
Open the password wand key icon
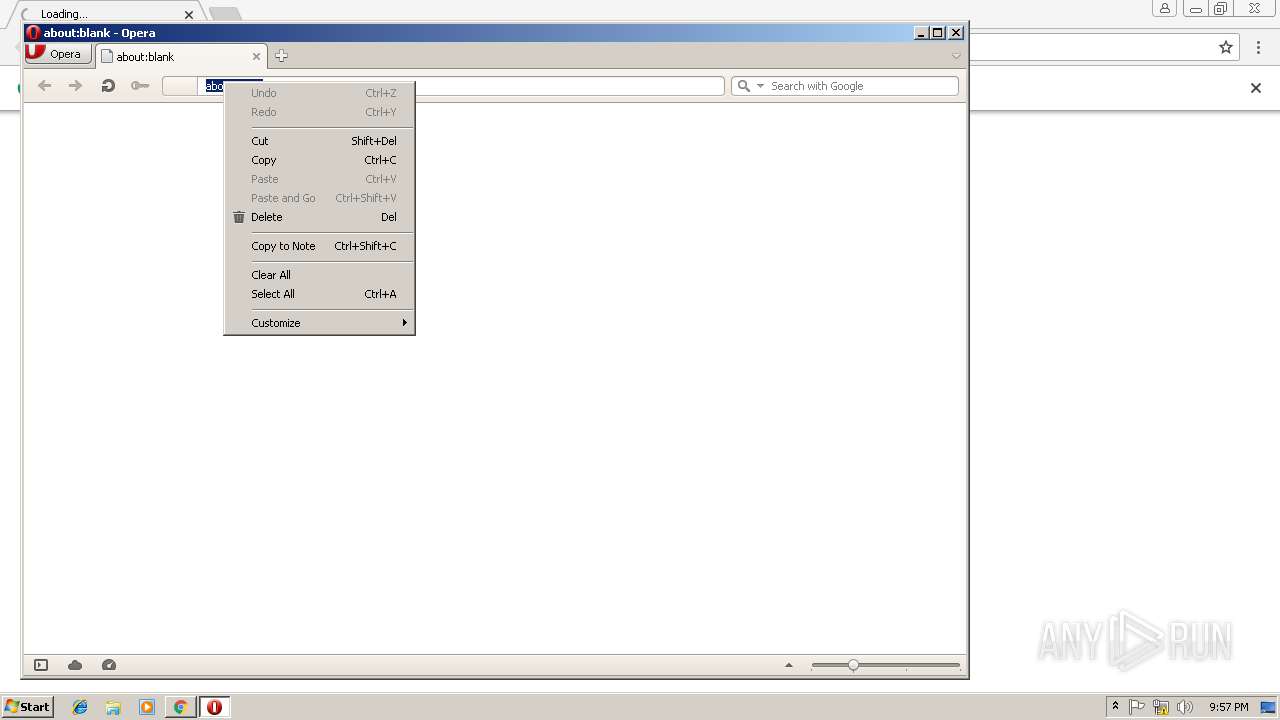[x=140, y=86]
